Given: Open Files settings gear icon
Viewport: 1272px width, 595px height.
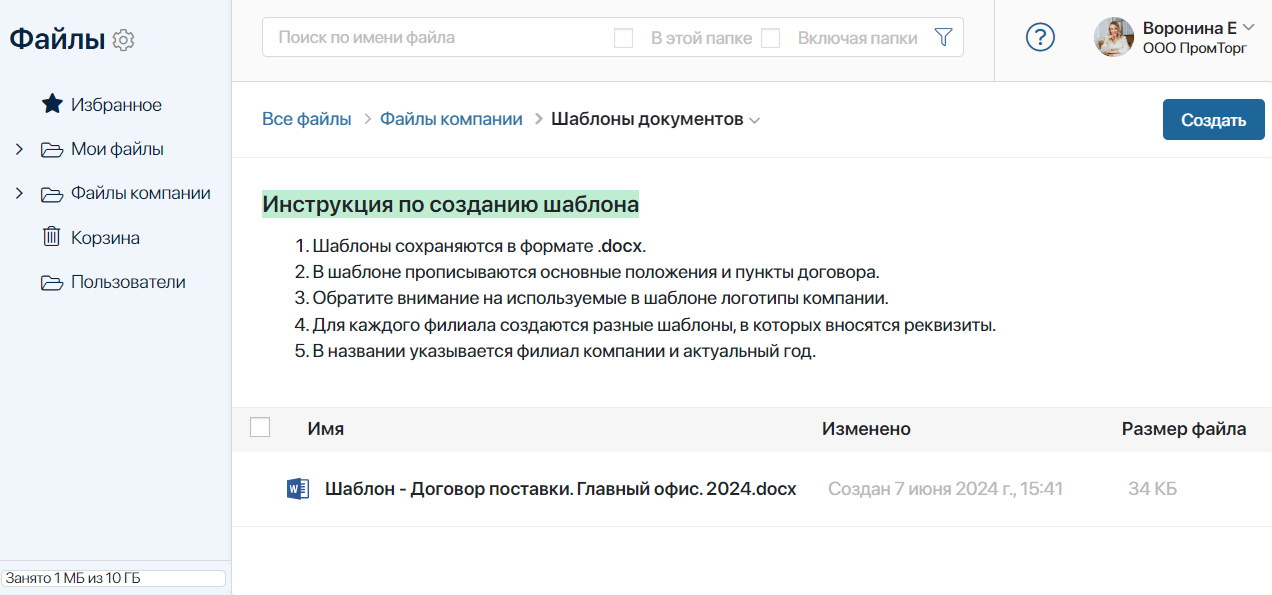Looking at the screenshot, I should [x=123, y=41].
